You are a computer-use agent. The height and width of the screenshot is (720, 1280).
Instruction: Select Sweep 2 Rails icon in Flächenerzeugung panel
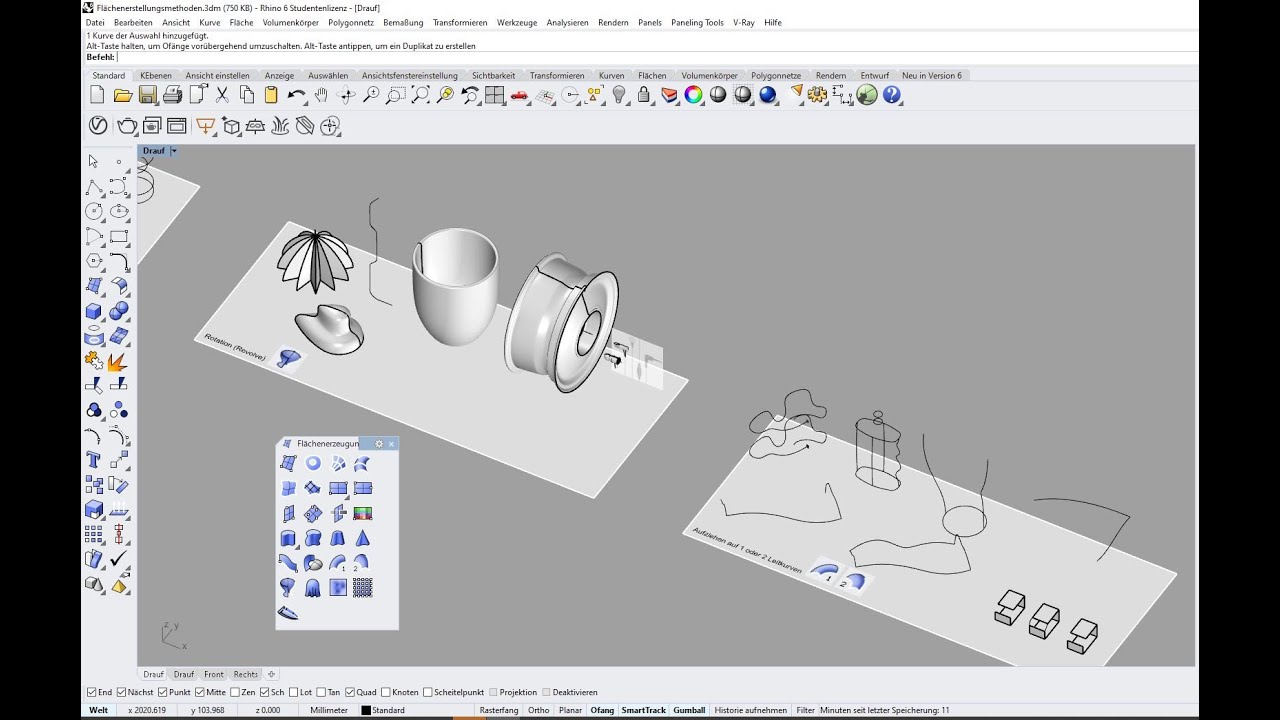click(362, 563)
